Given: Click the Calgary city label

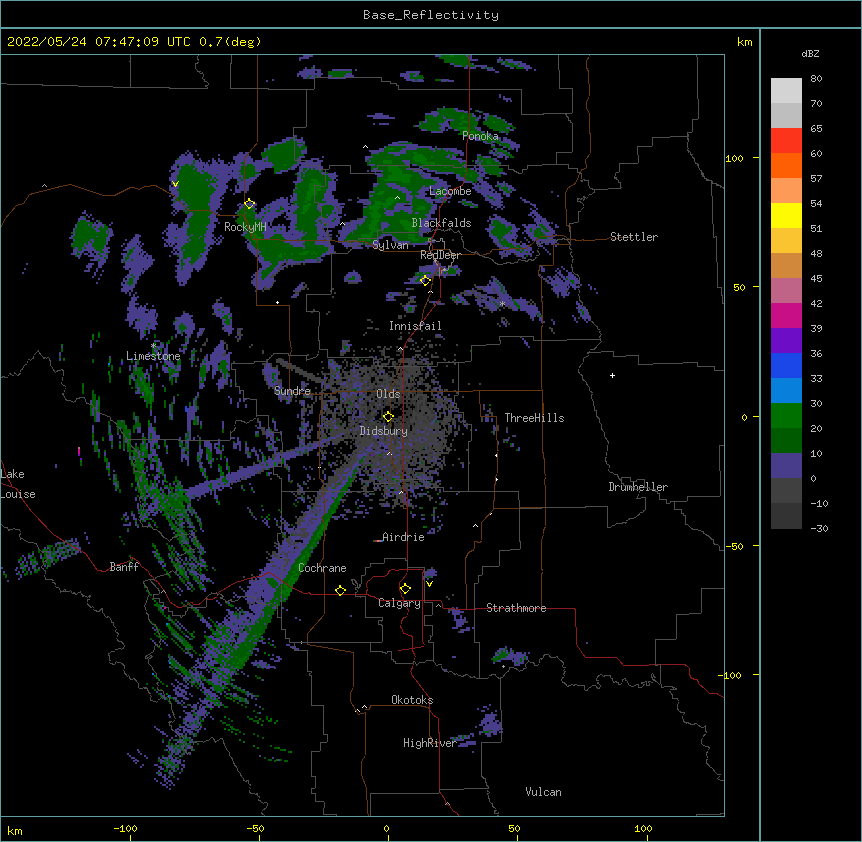Looking at the screenshot, I should coord(399,603).
